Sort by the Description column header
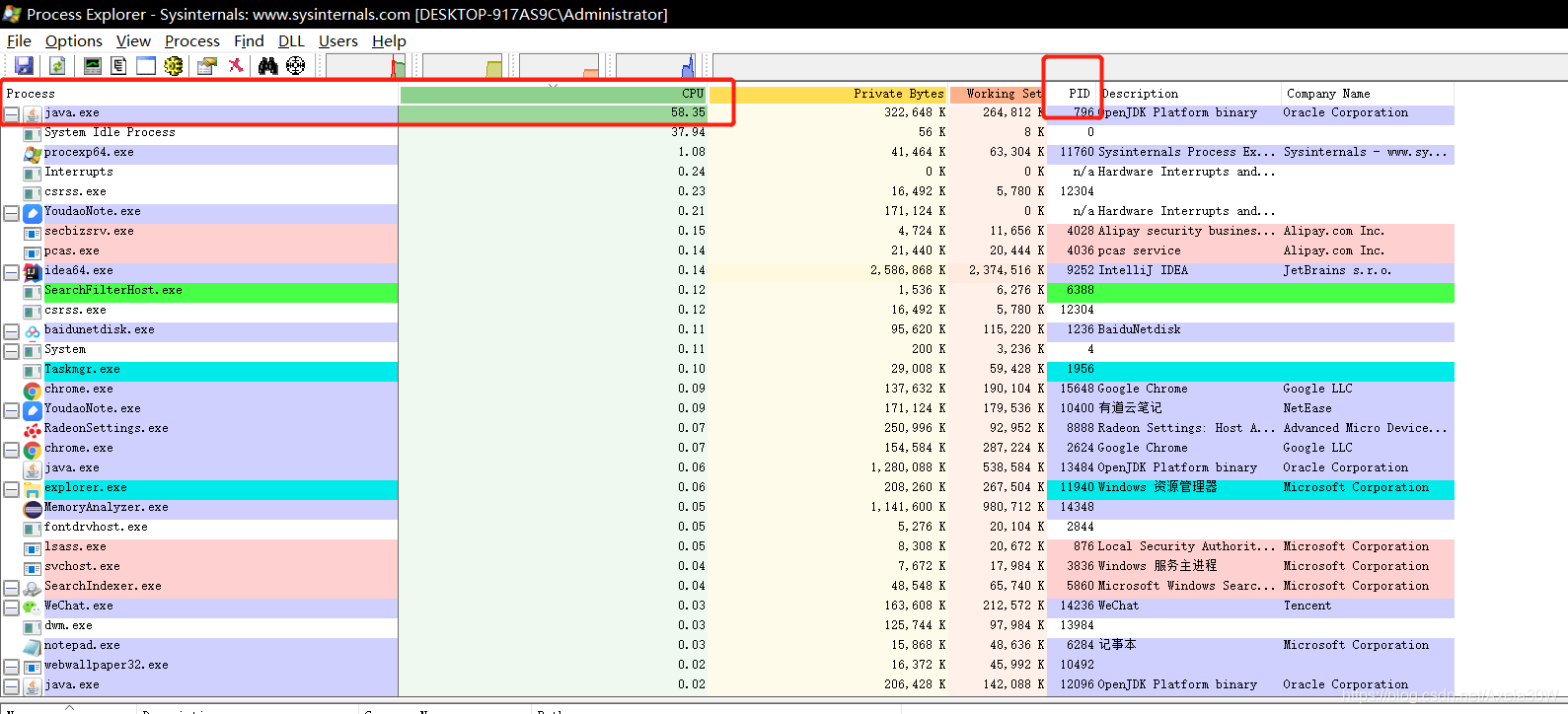Screen dimensions: 1568x714 1190,94
